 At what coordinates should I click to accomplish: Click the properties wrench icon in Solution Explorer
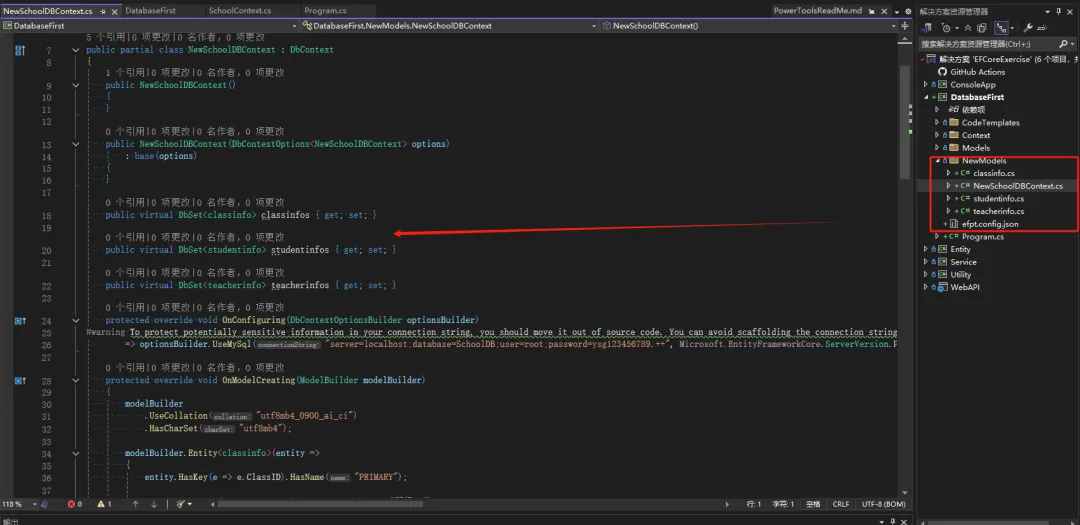click(1028, 28)
